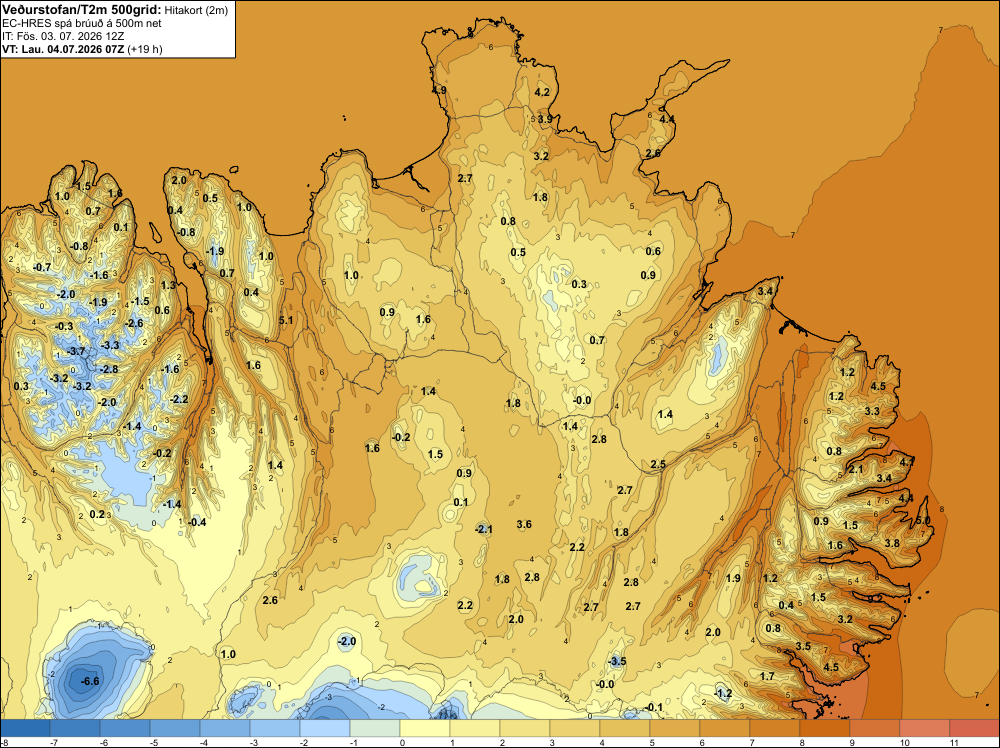
Task: Click the 3.6 temperature reading
Action: click(x=524, y=524)
